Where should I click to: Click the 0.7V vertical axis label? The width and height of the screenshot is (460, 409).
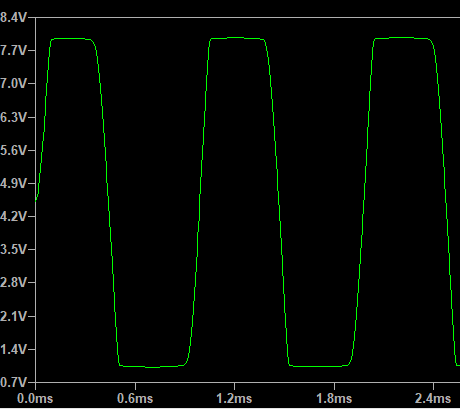pos(13,382)
